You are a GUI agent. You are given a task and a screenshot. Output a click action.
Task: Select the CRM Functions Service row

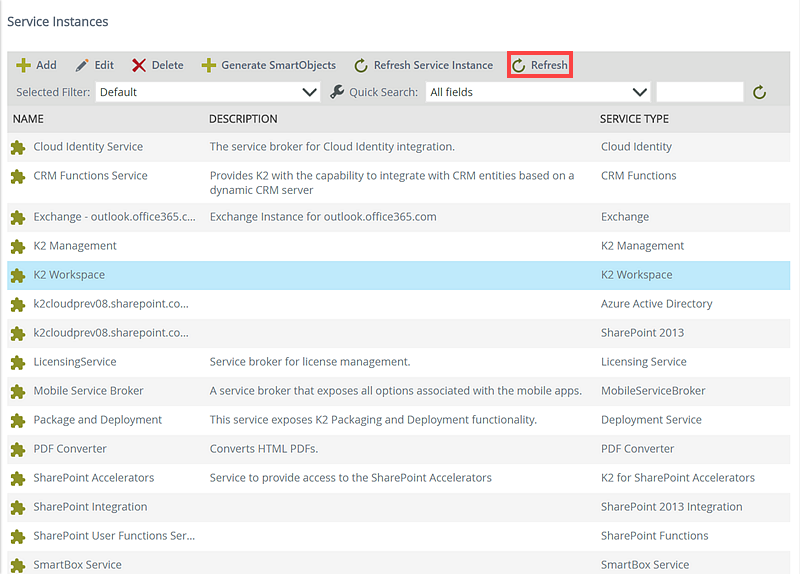click(90, 176)
